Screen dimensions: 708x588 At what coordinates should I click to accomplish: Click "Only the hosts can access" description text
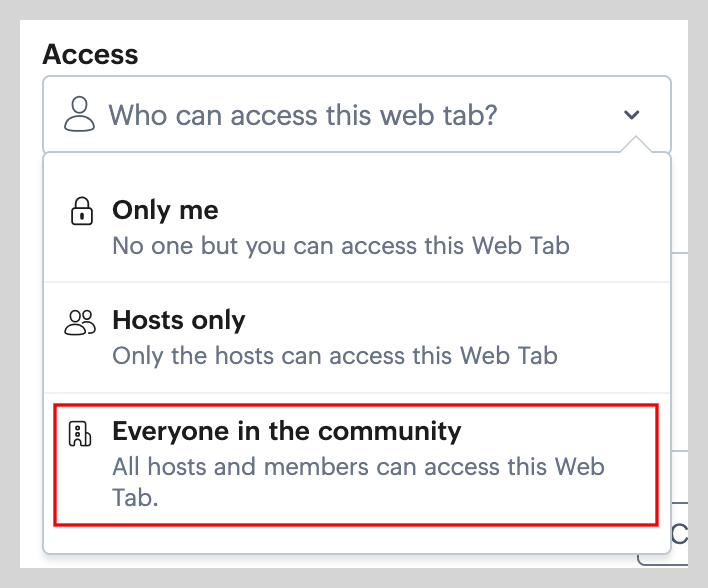tap(334, 355)
